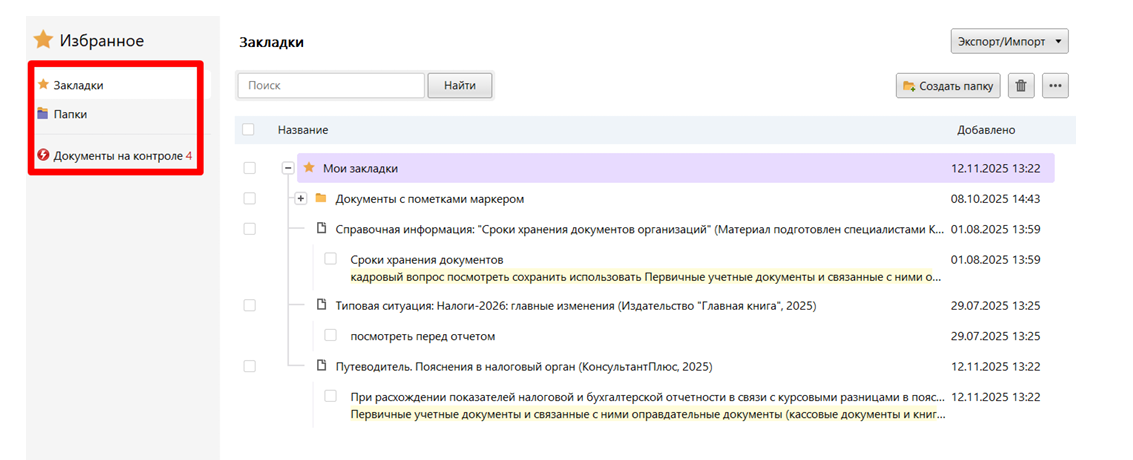The image size is (1133, 460).
Task: Click the star icon beside Мои закладки
Action: click(309, 168)
